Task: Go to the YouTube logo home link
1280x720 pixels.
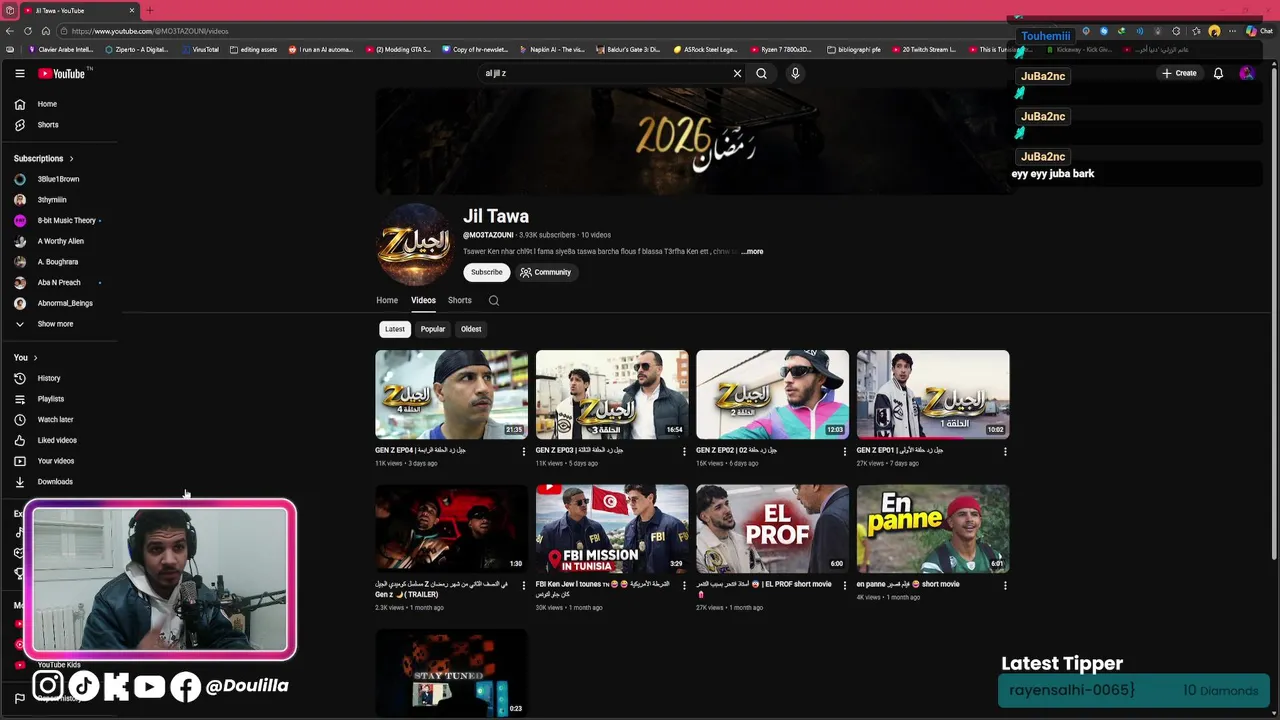Action: (64, 73)
